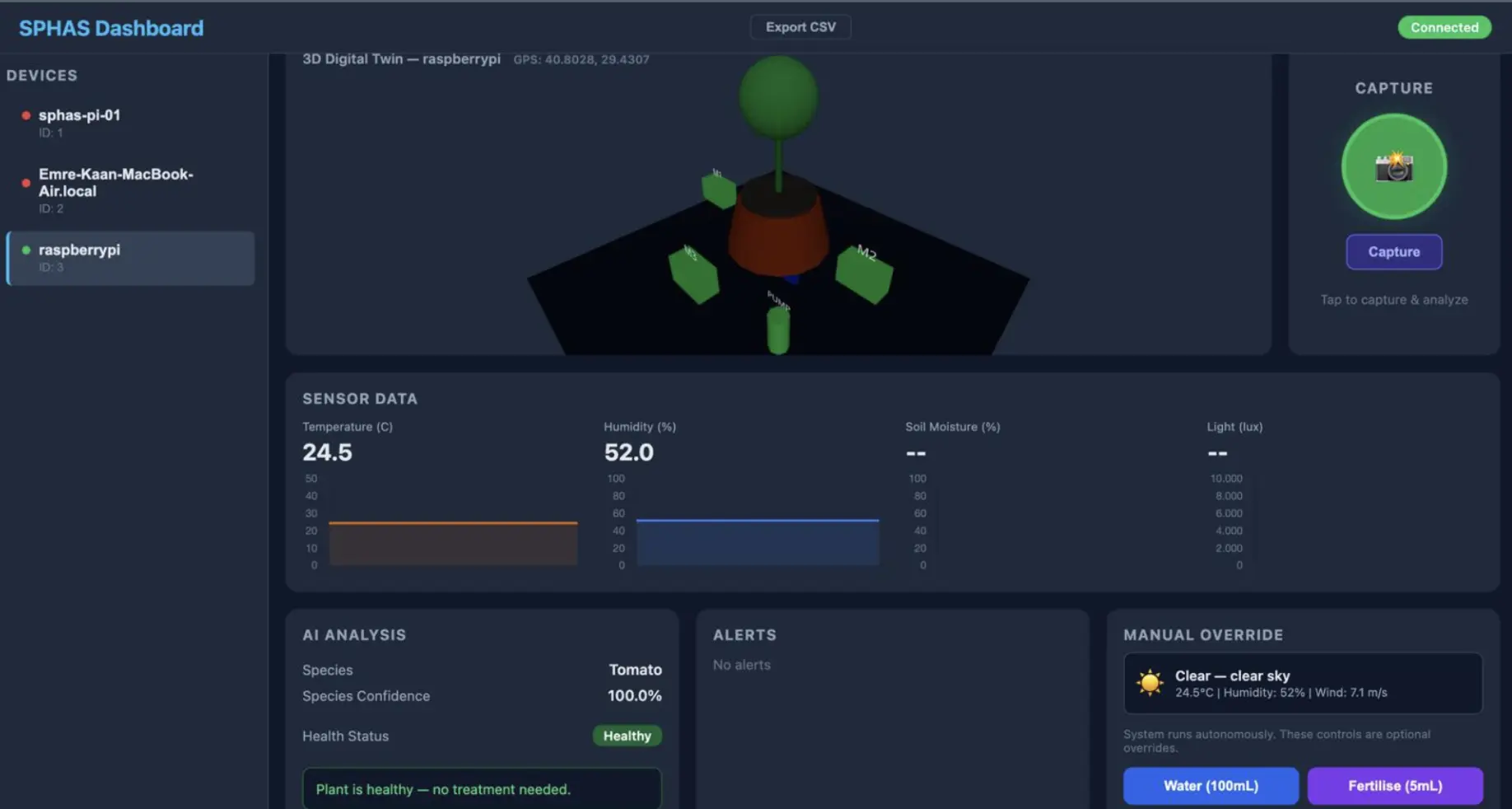Viewport: 1512px width, 809px height.
Task: Click the Health Status label
Action: [x=345, y=736]
